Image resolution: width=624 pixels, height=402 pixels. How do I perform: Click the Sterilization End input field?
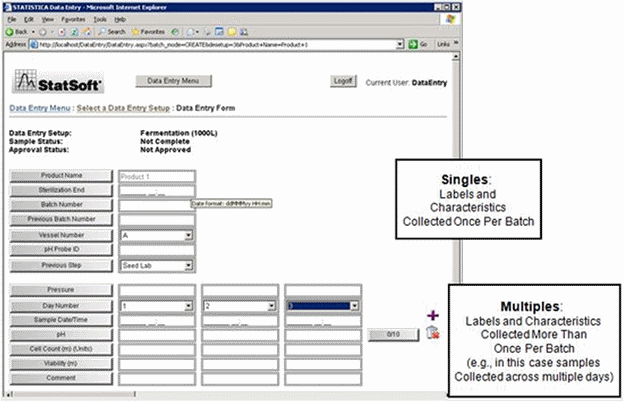click(157, 191)
